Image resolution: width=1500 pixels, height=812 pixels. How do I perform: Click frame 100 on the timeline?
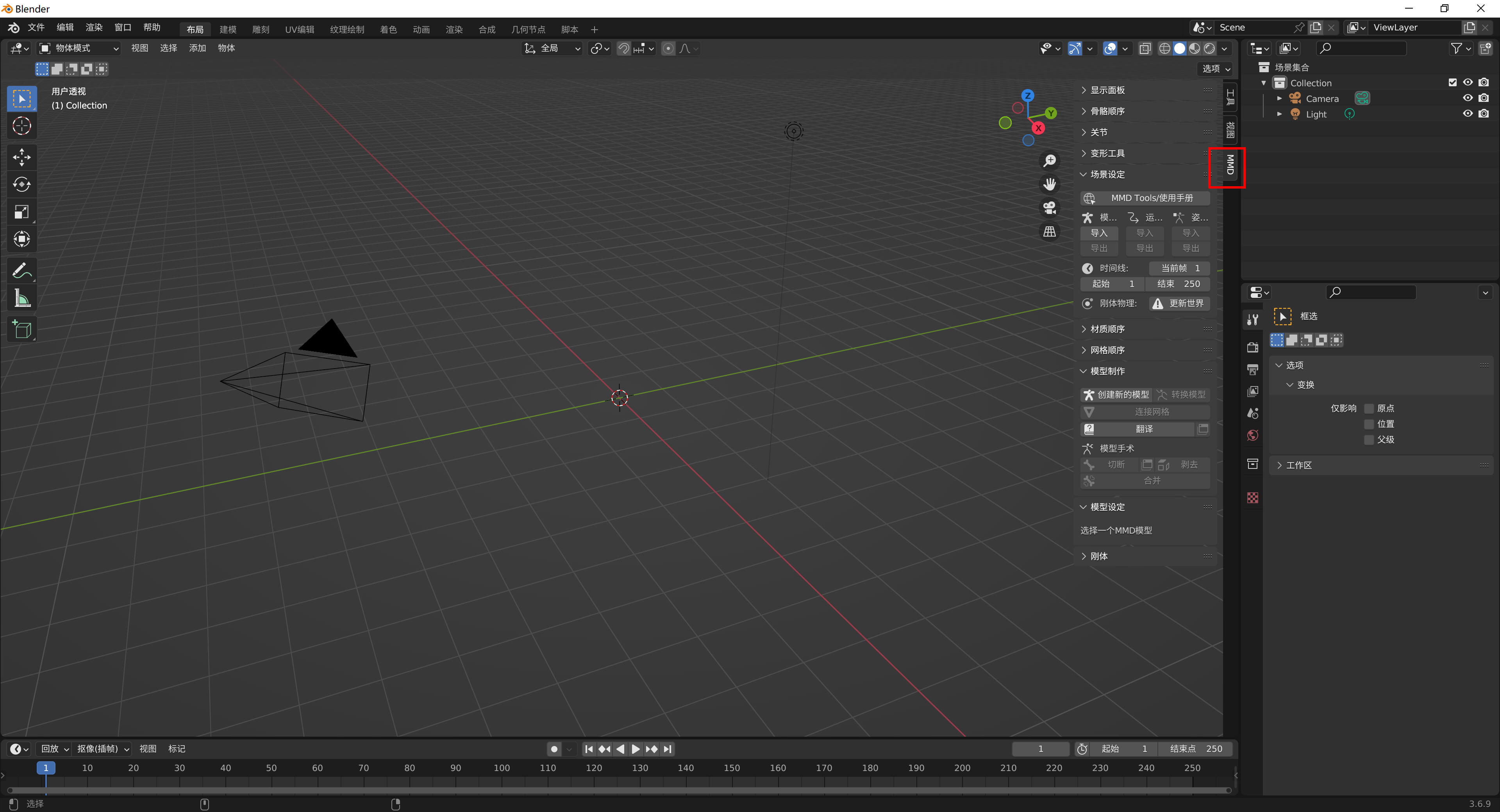coord(501,768)
